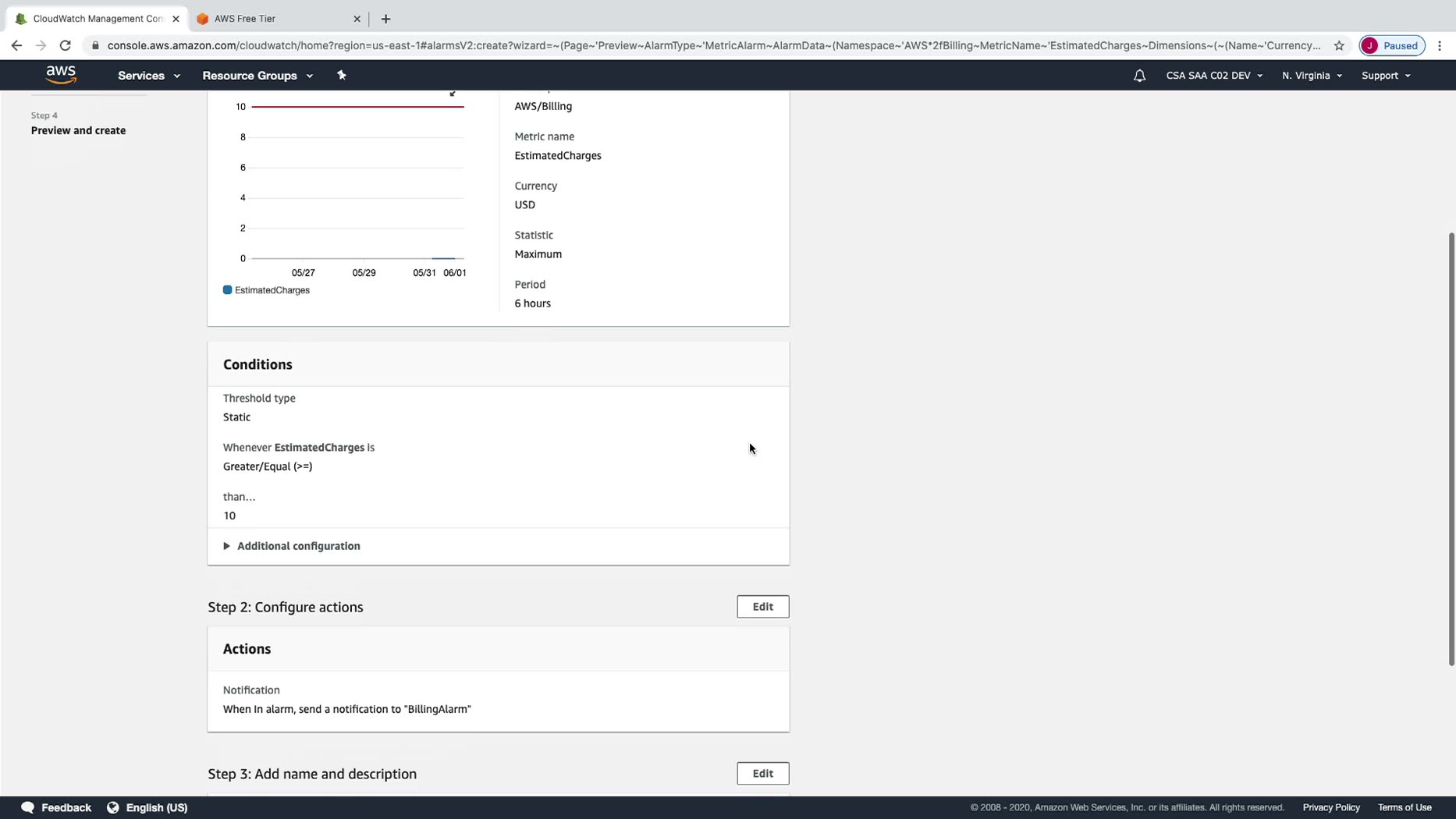Click the BillingAlarm notification text

[x=347, y=709]
